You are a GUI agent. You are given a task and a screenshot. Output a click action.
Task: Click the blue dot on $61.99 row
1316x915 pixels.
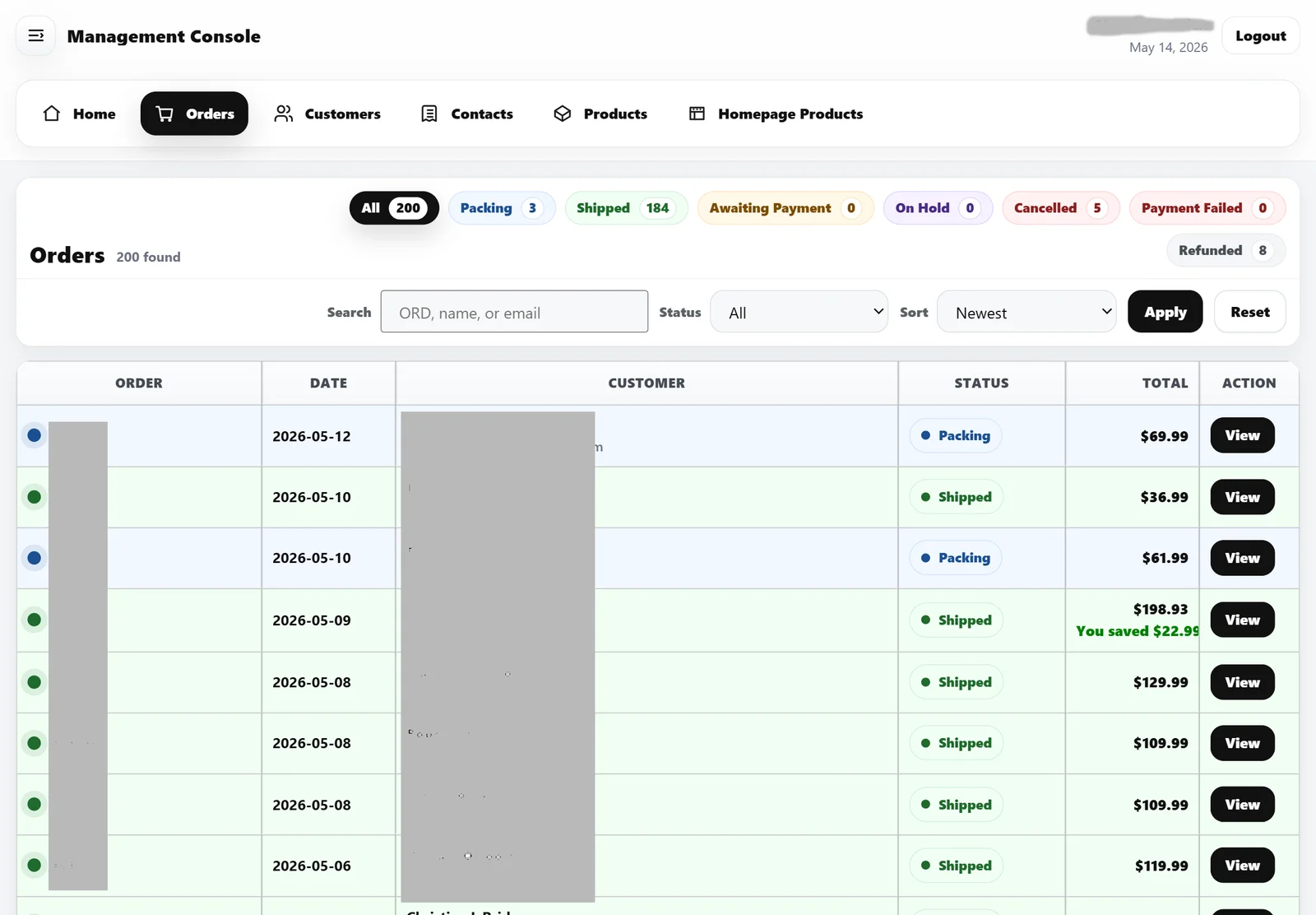(x=34, y=558)
